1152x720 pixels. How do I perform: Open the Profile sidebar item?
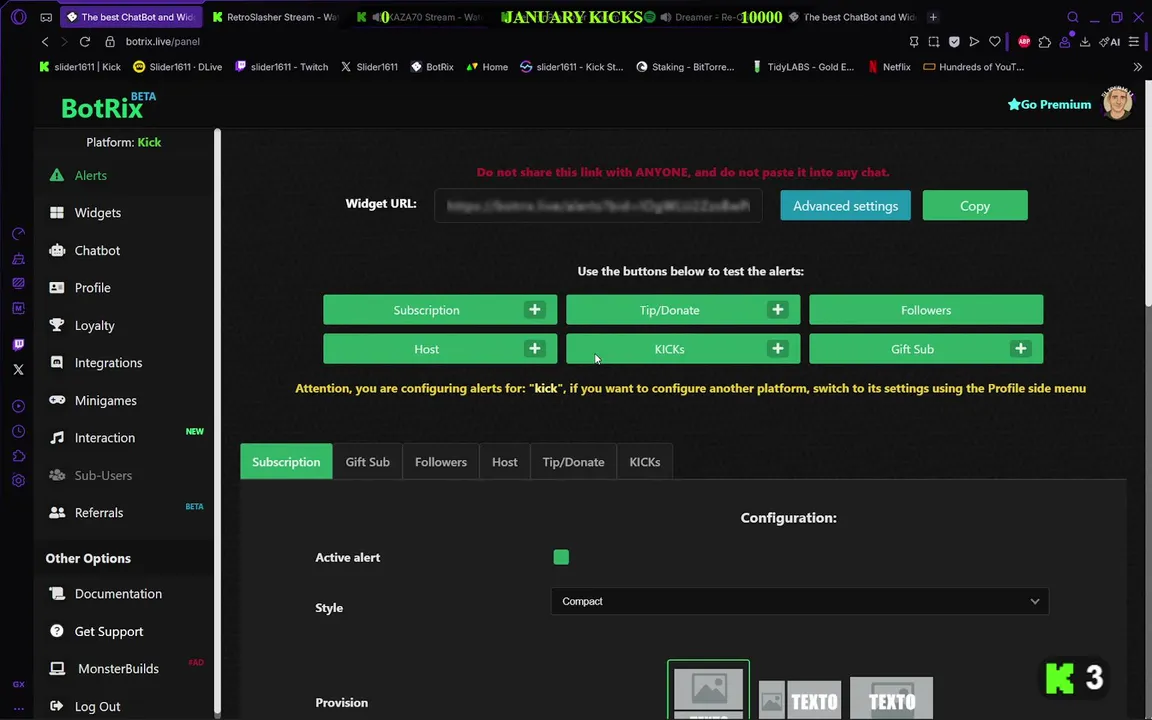(x=92, y=288)
